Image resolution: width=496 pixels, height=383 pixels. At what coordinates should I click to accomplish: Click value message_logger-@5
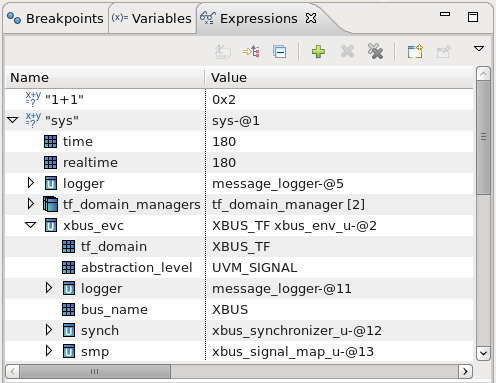click(x=278, y=184)
